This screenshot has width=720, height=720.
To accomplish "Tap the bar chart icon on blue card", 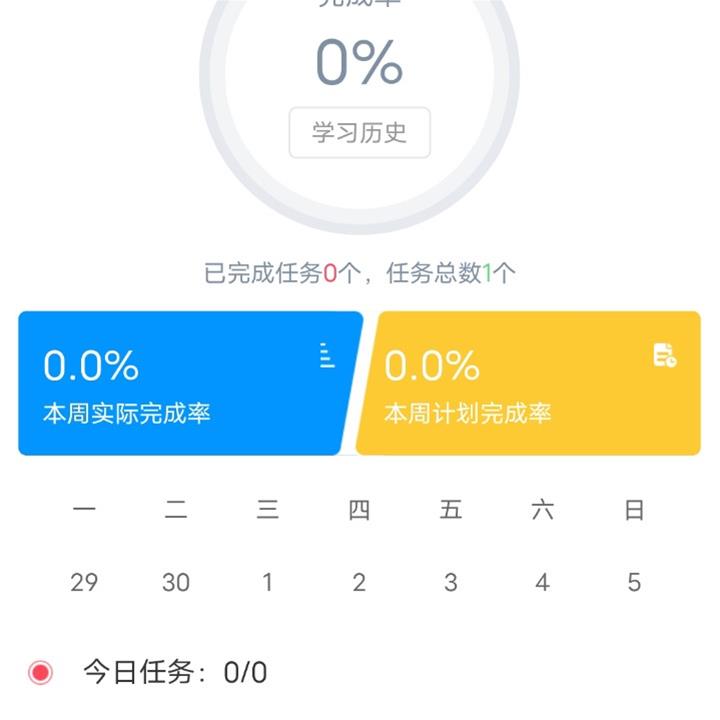I will coord(327,355).
